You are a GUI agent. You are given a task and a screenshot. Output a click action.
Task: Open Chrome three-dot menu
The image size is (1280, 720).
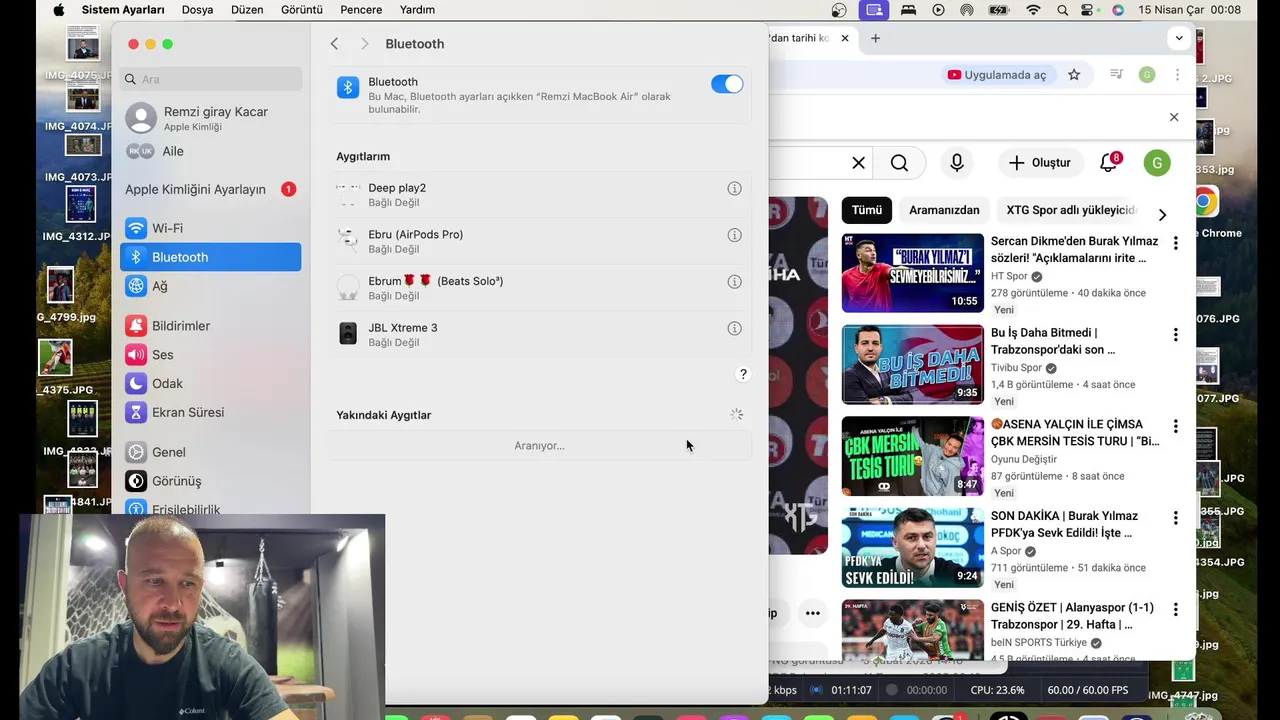click(1177, 75)
